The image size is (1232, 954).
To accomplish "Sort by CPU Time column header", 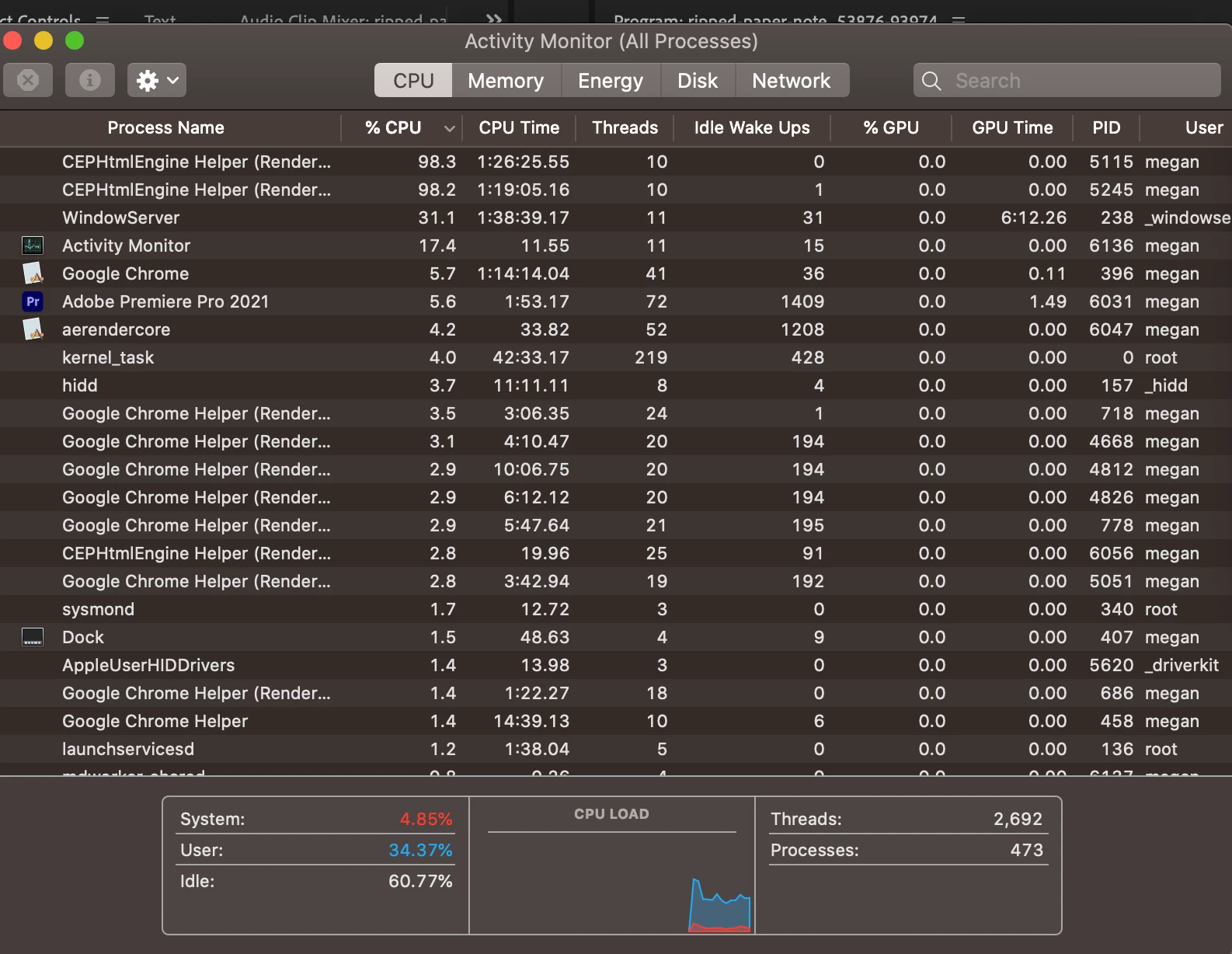I will click(519, 127).
